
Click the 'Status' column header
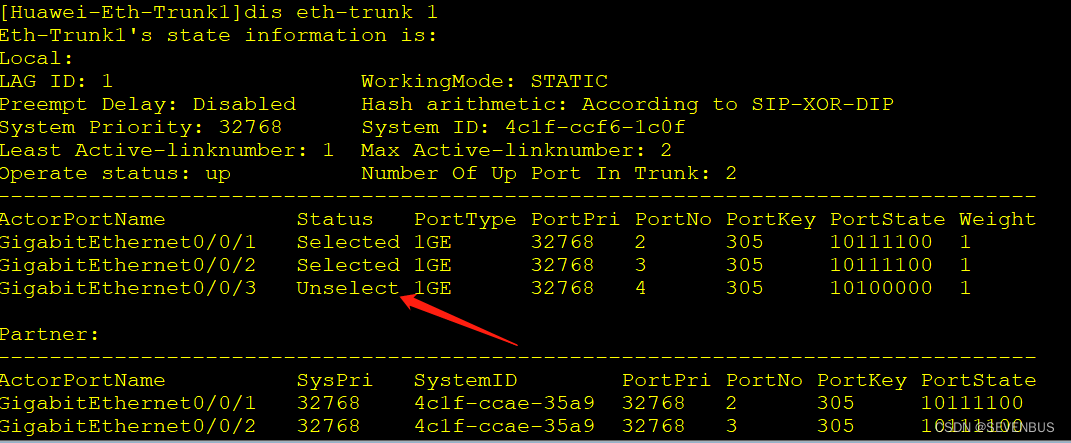point(335,219)
